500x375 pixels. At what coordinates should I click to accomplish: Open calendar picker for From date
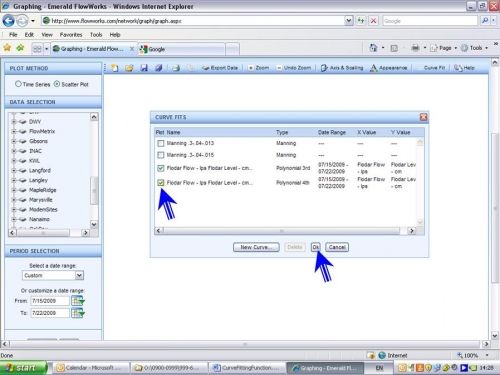click(x=78, y=301)
